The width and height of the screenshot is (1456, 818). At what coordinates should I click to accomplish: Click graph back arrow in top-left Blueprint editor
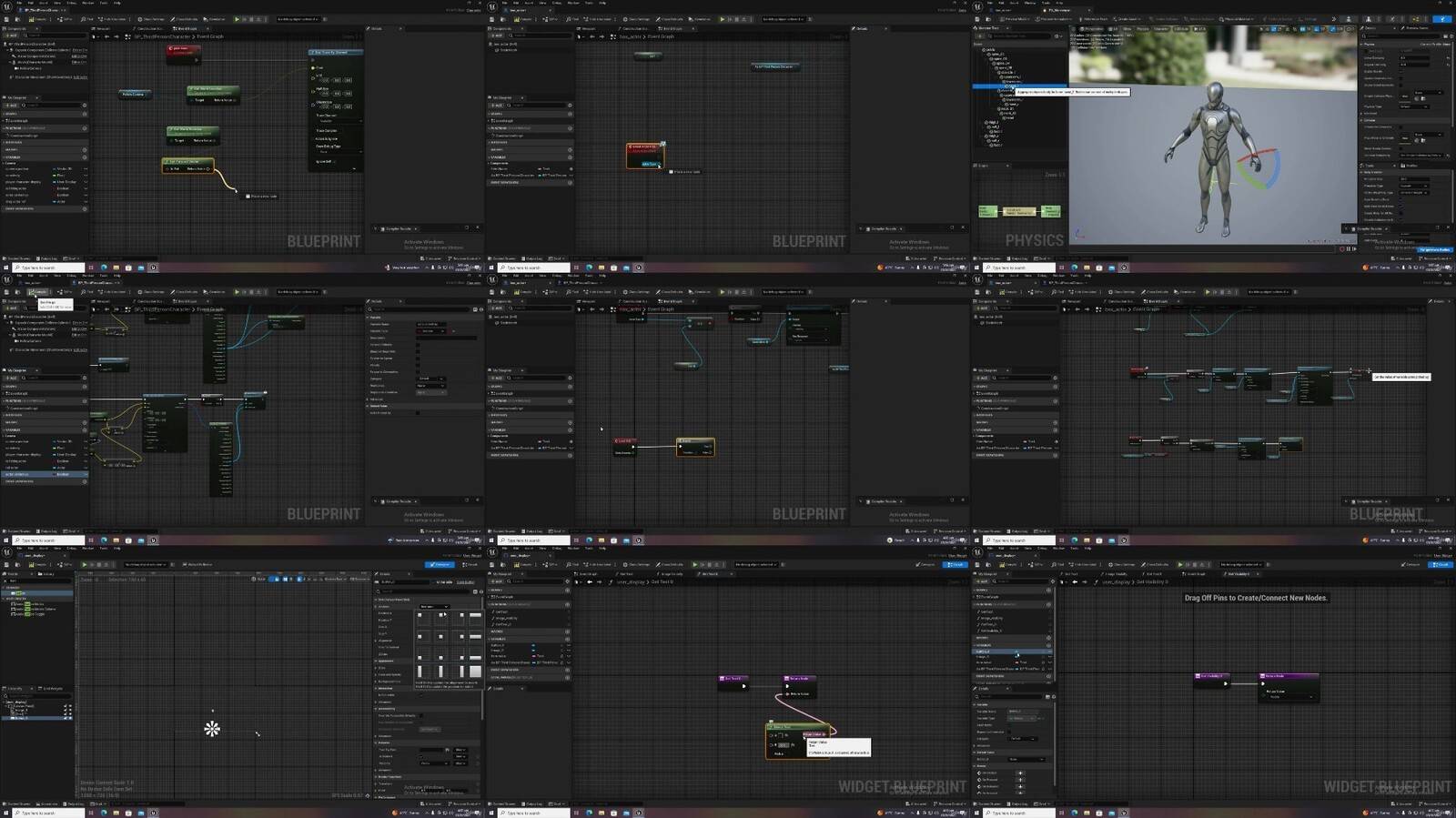point(106,36)
